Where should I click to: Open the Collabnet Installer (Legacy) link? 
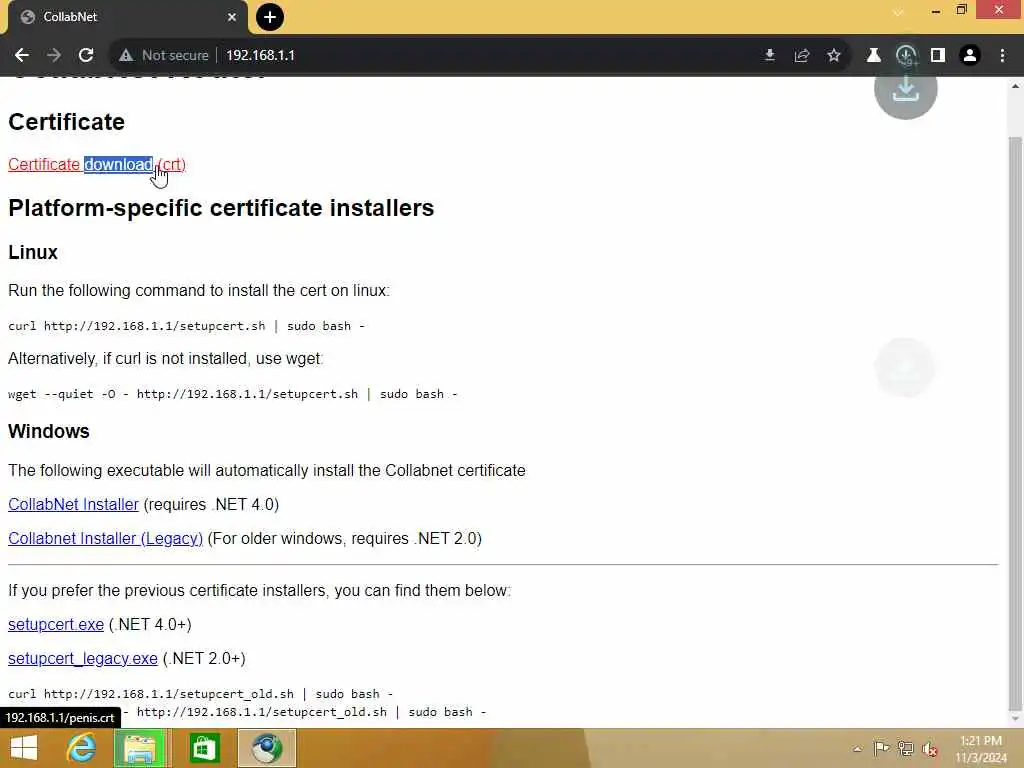[x=105, y=538]
